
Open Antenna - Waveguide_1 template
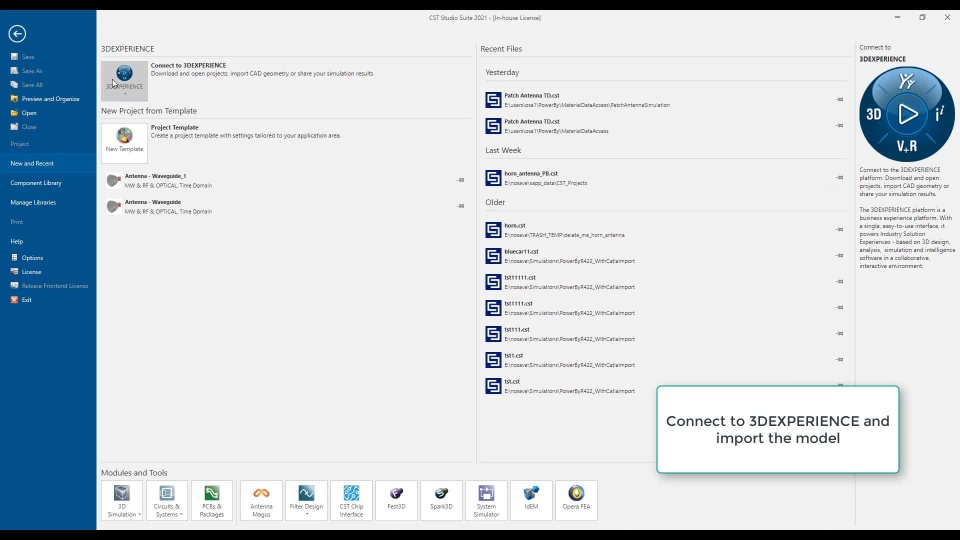285,181
